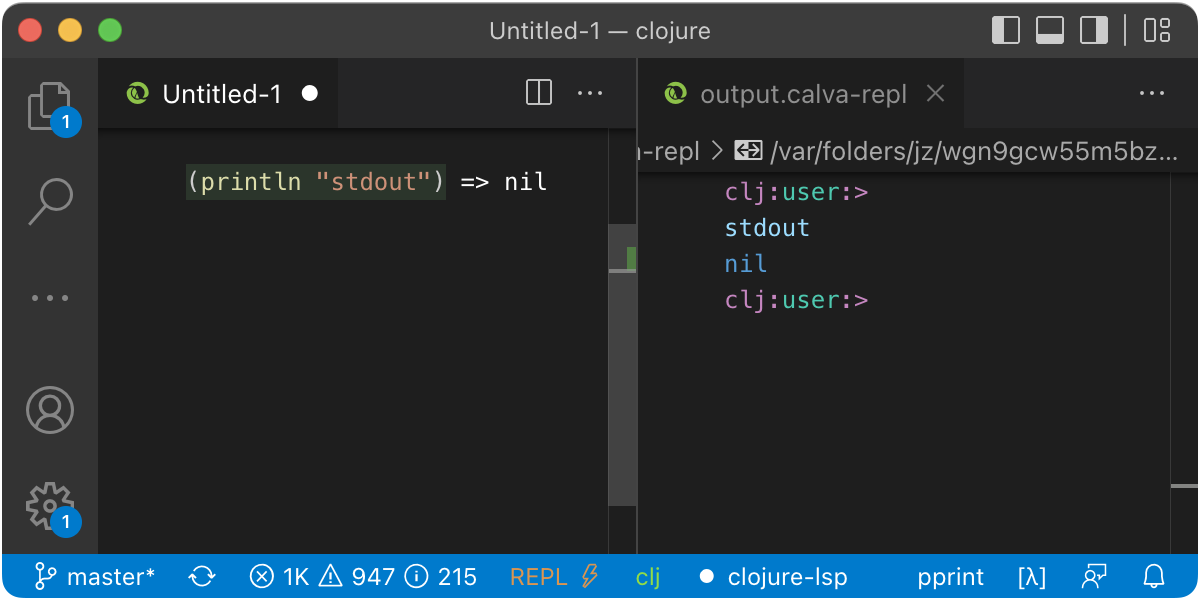Click the clj connection indicator in status bar
1200x600 pixels.
[647, 576]
